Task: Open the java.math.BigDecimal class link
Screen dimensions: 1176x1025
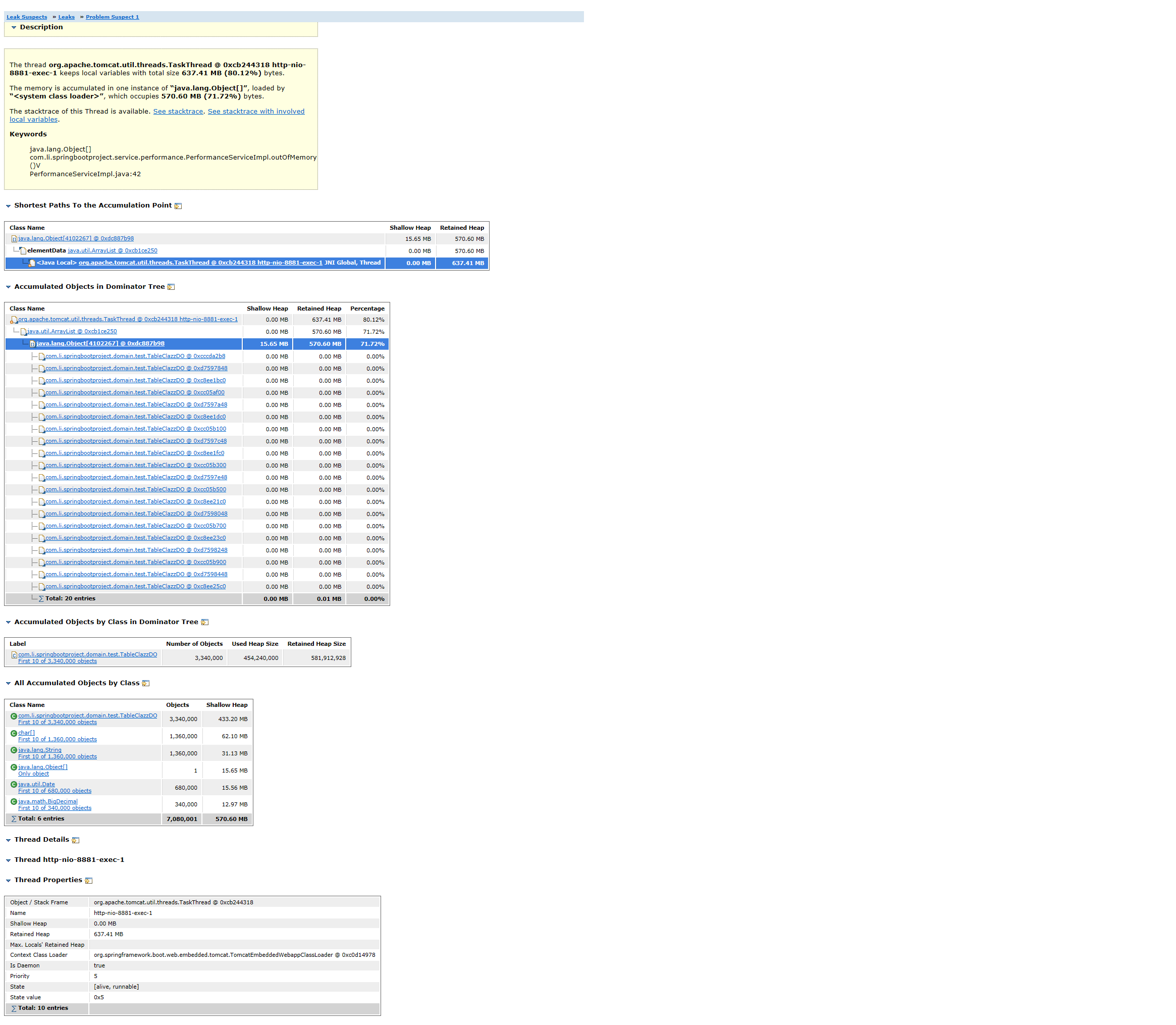Action: click(x=47, y=801)
